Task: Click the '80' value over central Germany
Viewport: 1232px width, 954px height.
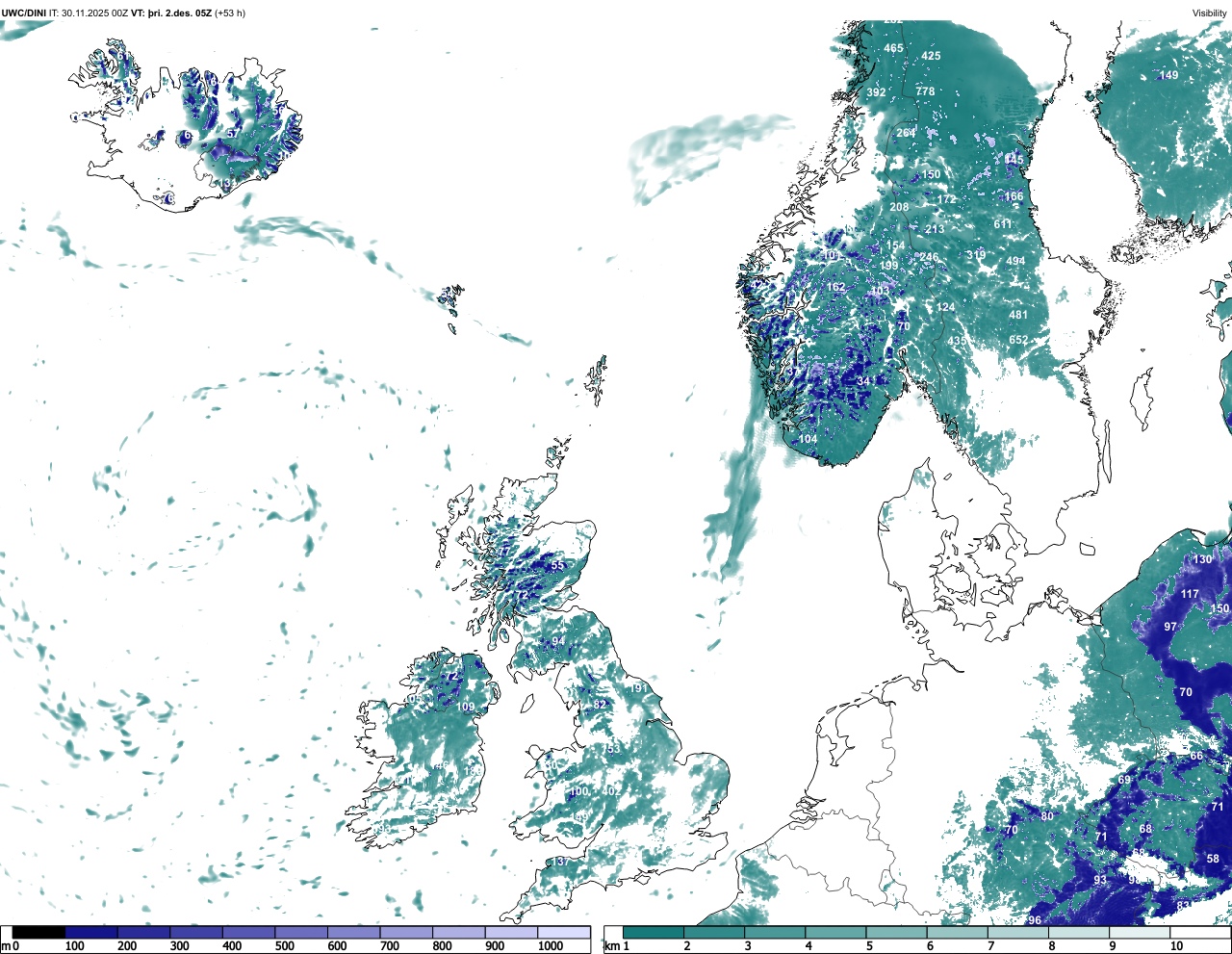Action: click(1047, 816)
